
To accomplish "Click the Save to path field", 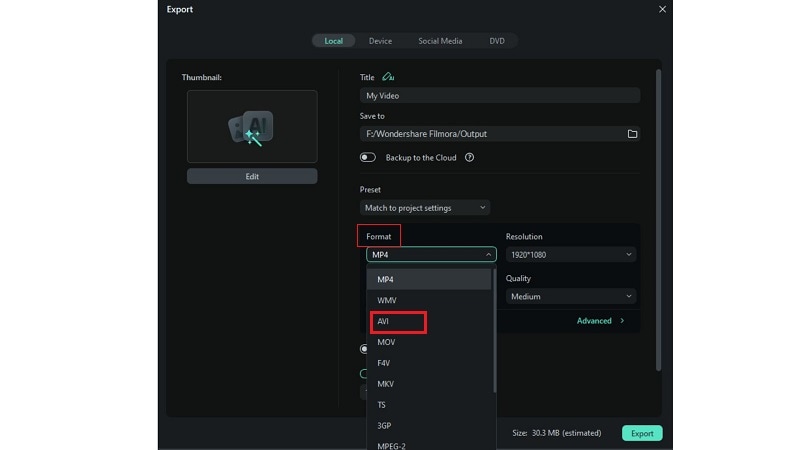I will 499,134.
